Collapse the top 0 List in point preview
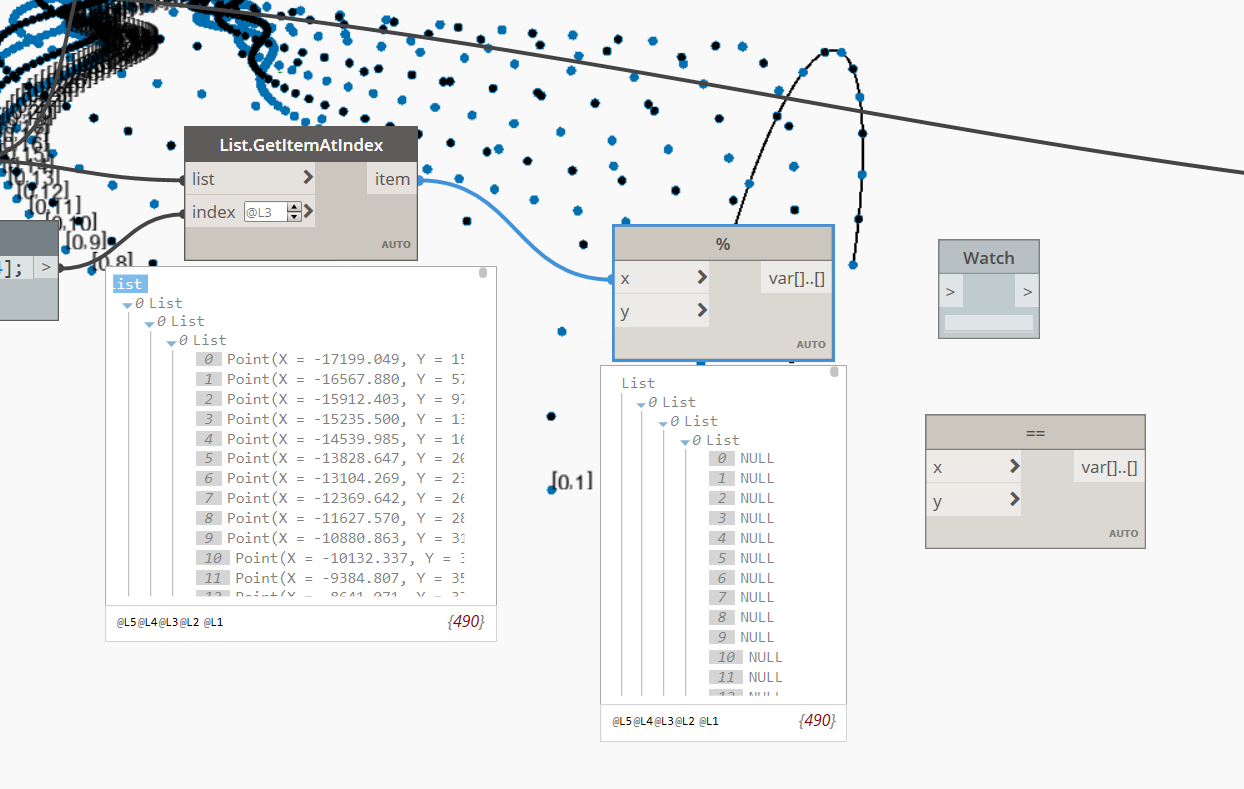The image size is (1244, 789). coord(127,304)
